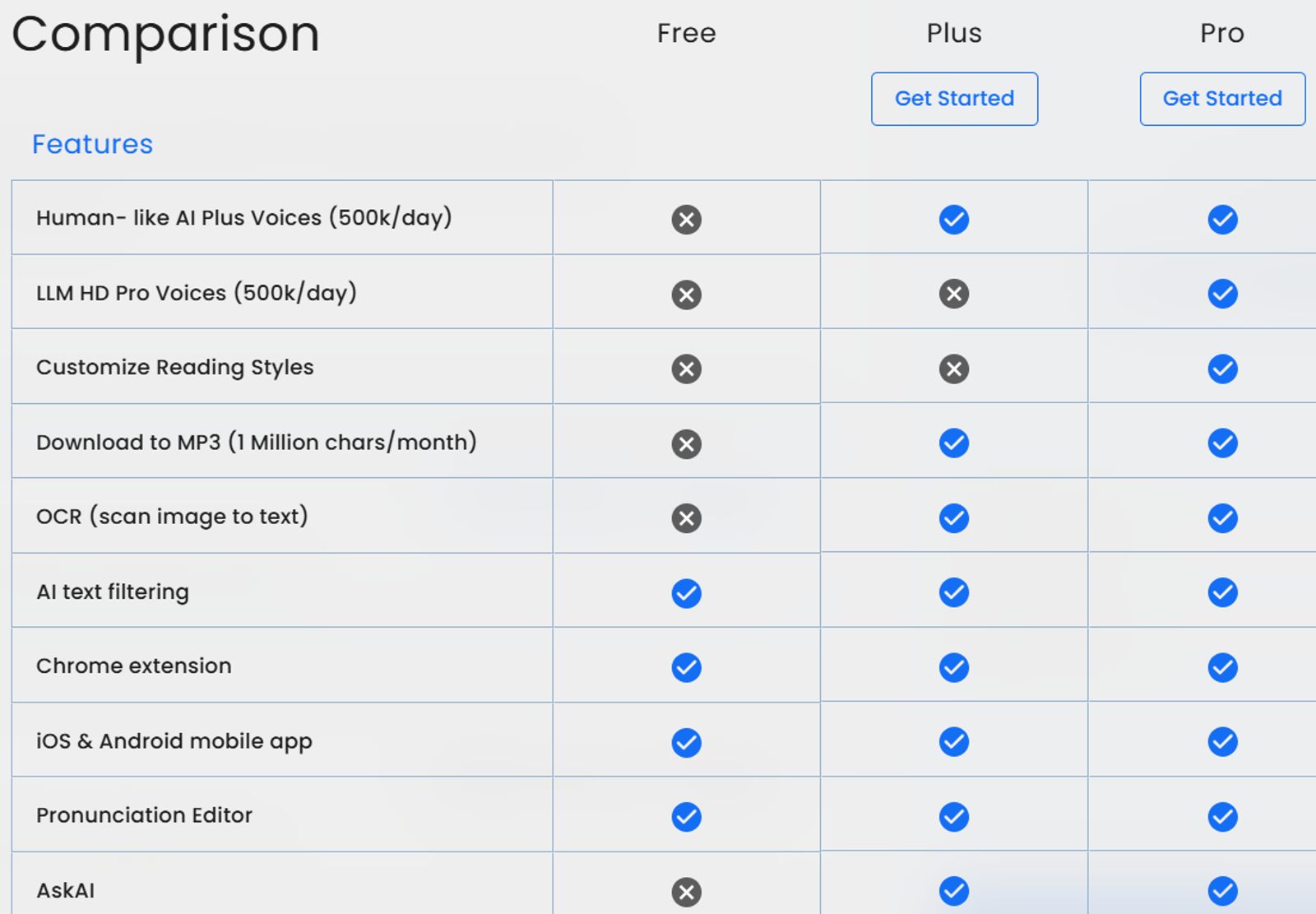The image size is (1316, 914).
Task: Select the Pro plan column header
Action: click(x=1222, y=33)
